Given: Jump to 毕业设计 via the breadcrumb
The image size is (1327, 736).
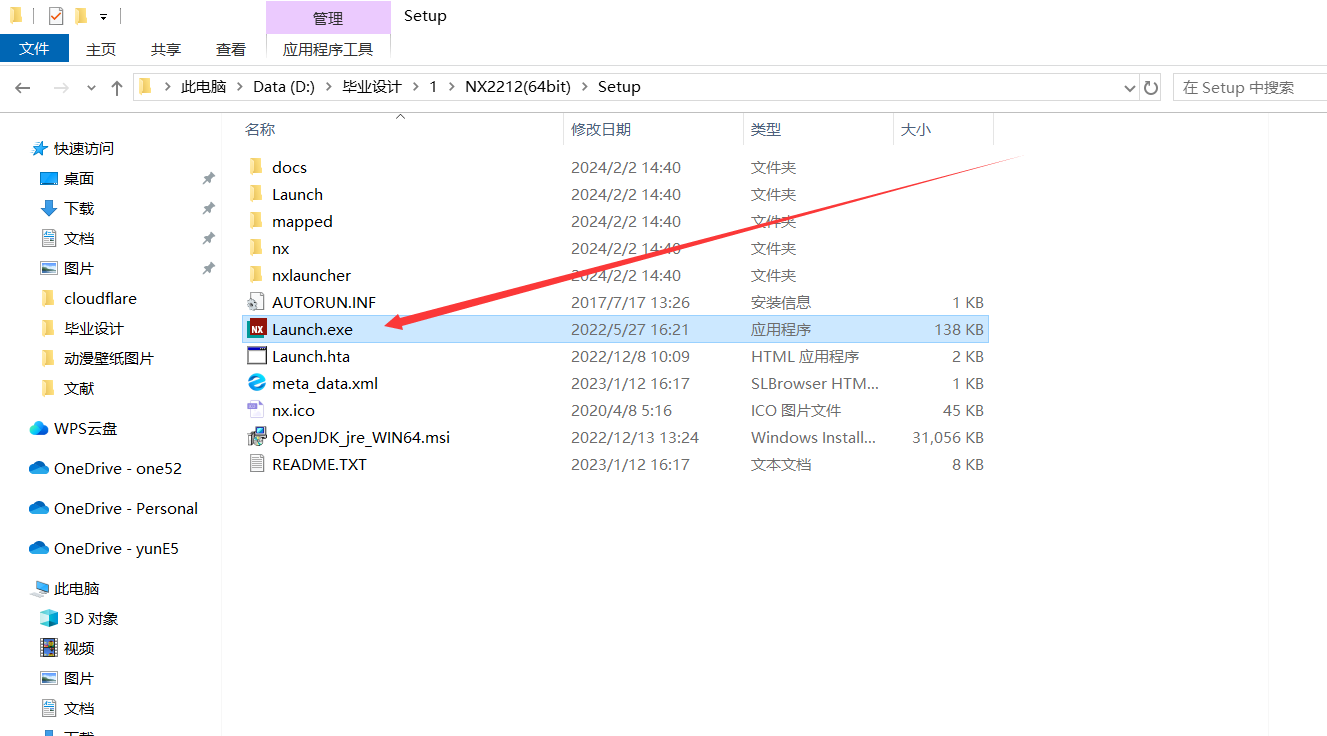Looking at the screenshot, I should pyautogui.click(x=372, y=87).
